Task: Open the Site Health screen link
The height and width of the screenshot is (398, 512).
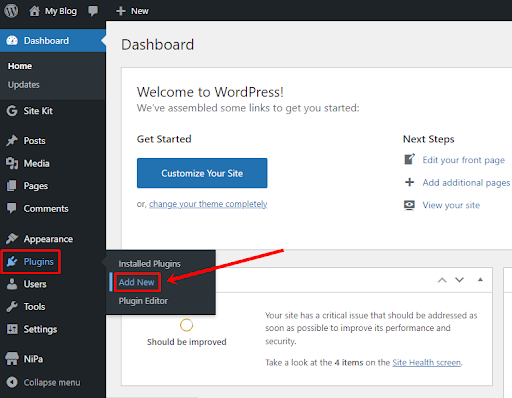Action: pyautogui.click(x=427, y=362)
